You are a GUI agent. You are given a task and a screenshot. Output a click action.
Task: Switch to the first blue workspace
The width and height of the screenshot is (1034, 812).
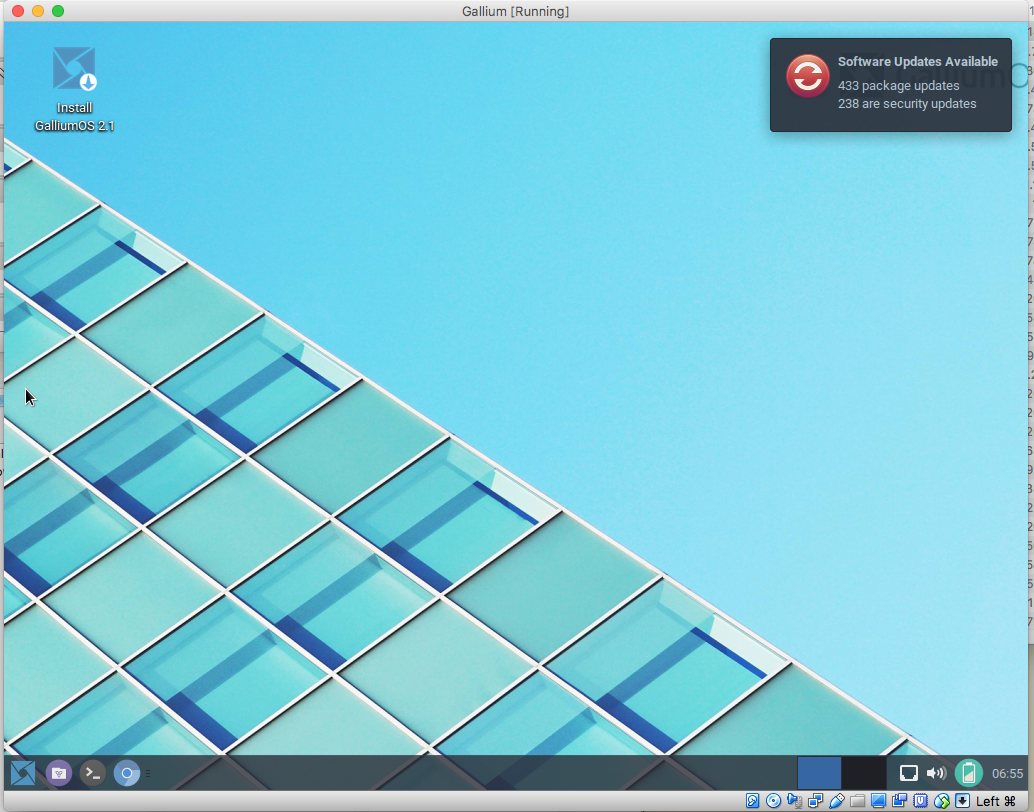pos(819,773)
